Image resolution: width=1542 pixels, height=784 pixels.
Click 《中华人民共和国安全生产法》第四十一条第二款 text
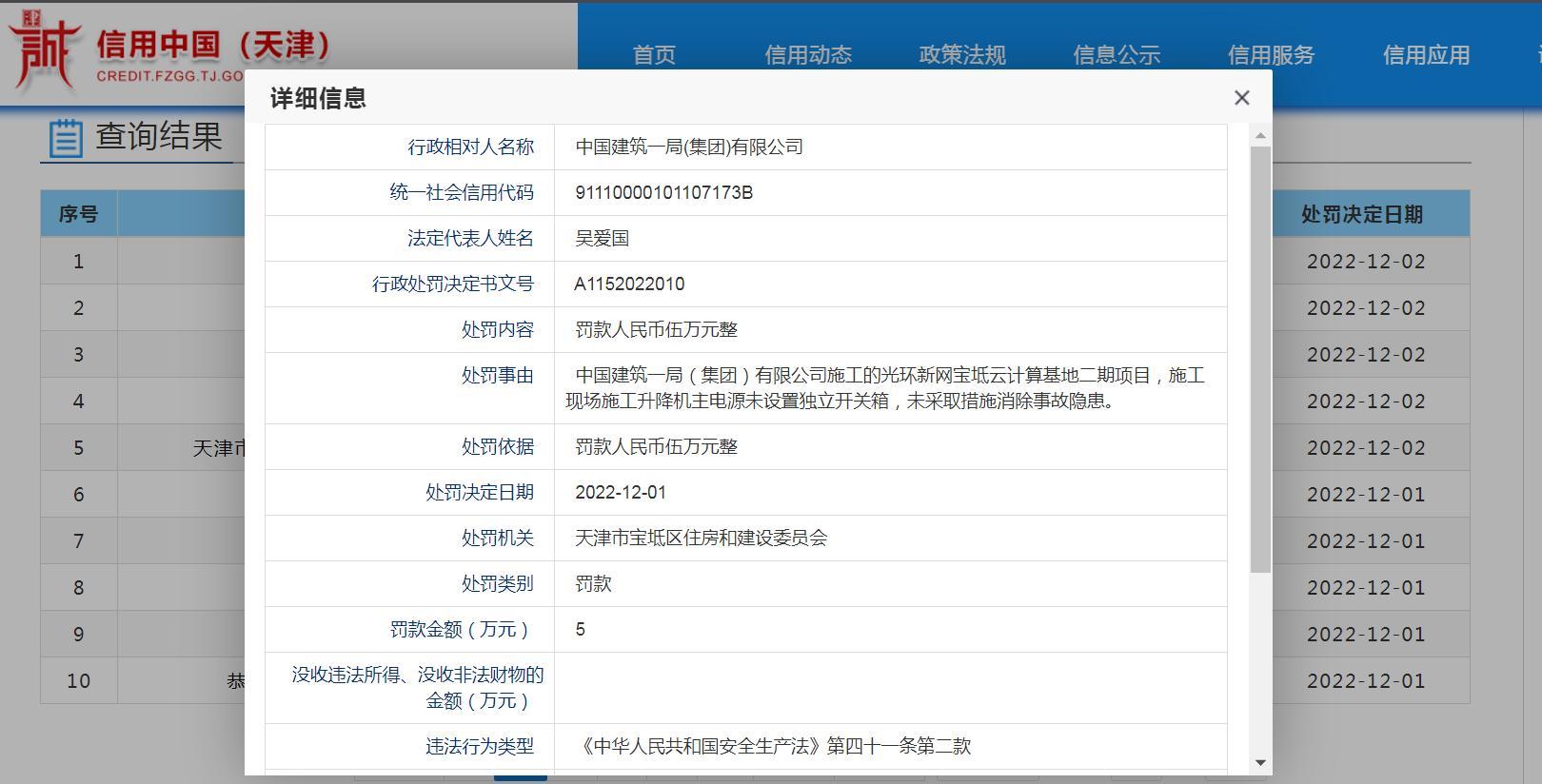coord(774,747)
